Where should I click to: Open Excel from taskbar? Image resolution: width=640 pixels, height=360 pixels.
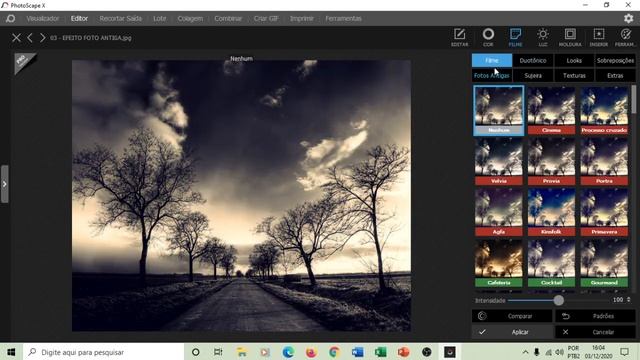pyautogui.click(x=380, y=352)
